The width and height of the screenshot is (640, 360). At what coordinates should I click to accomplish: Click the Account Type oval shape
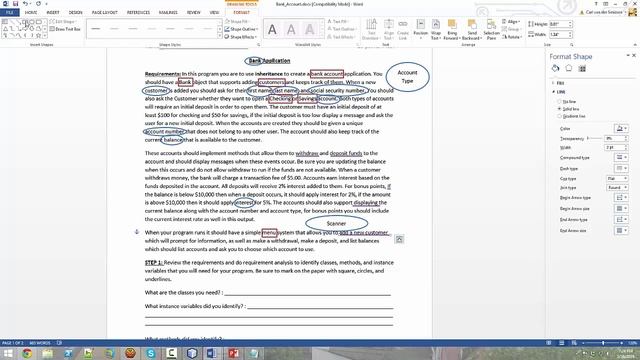[407, 77]
